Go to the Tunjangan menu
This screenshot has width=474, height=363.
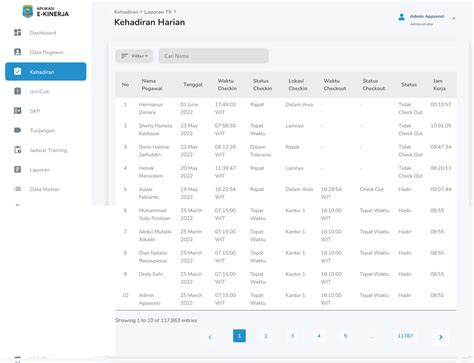click(x=42, y=130)
